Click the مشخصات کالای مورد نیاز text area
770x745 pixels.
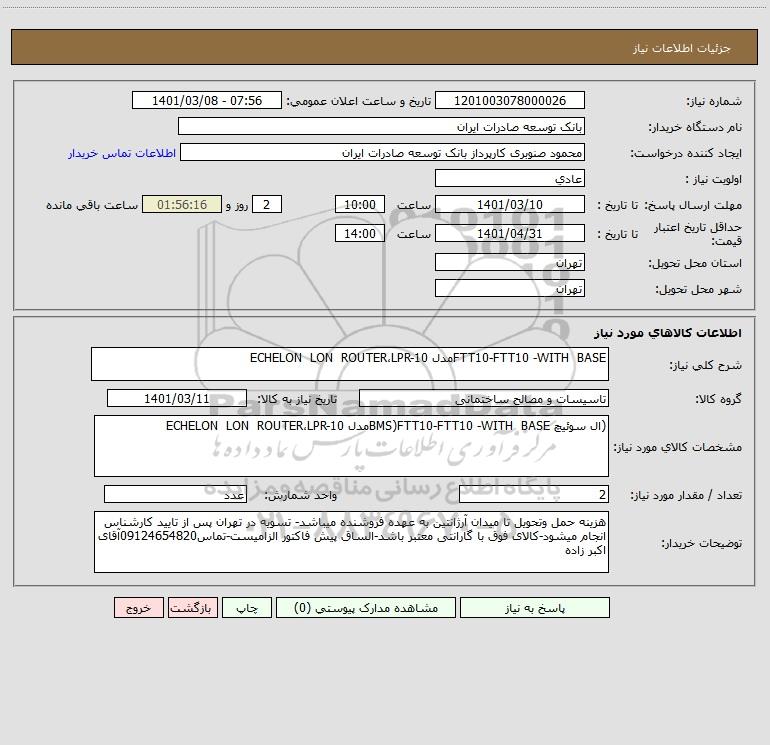pos(351,446)
